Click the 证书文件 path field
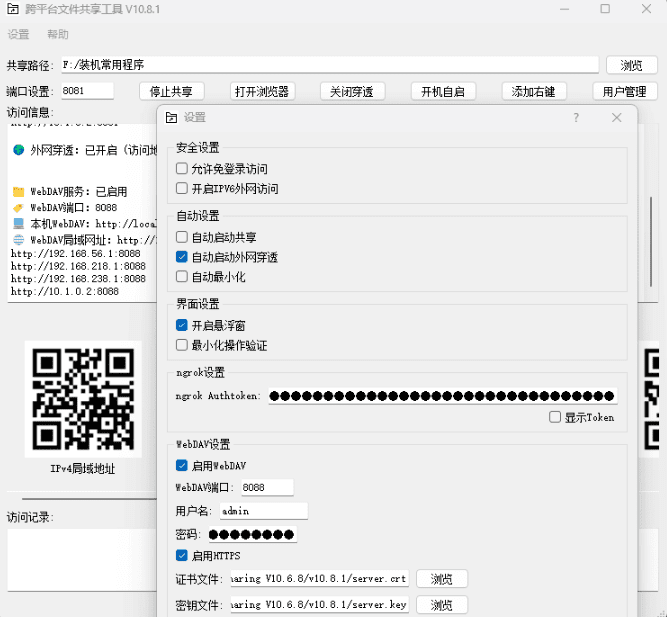This screenshot has height=617, width=667. click(x=319, y=579)
